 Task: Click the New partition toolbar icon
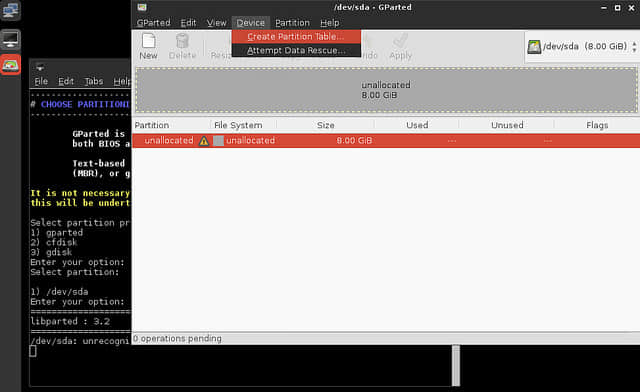tap(148, 41)
